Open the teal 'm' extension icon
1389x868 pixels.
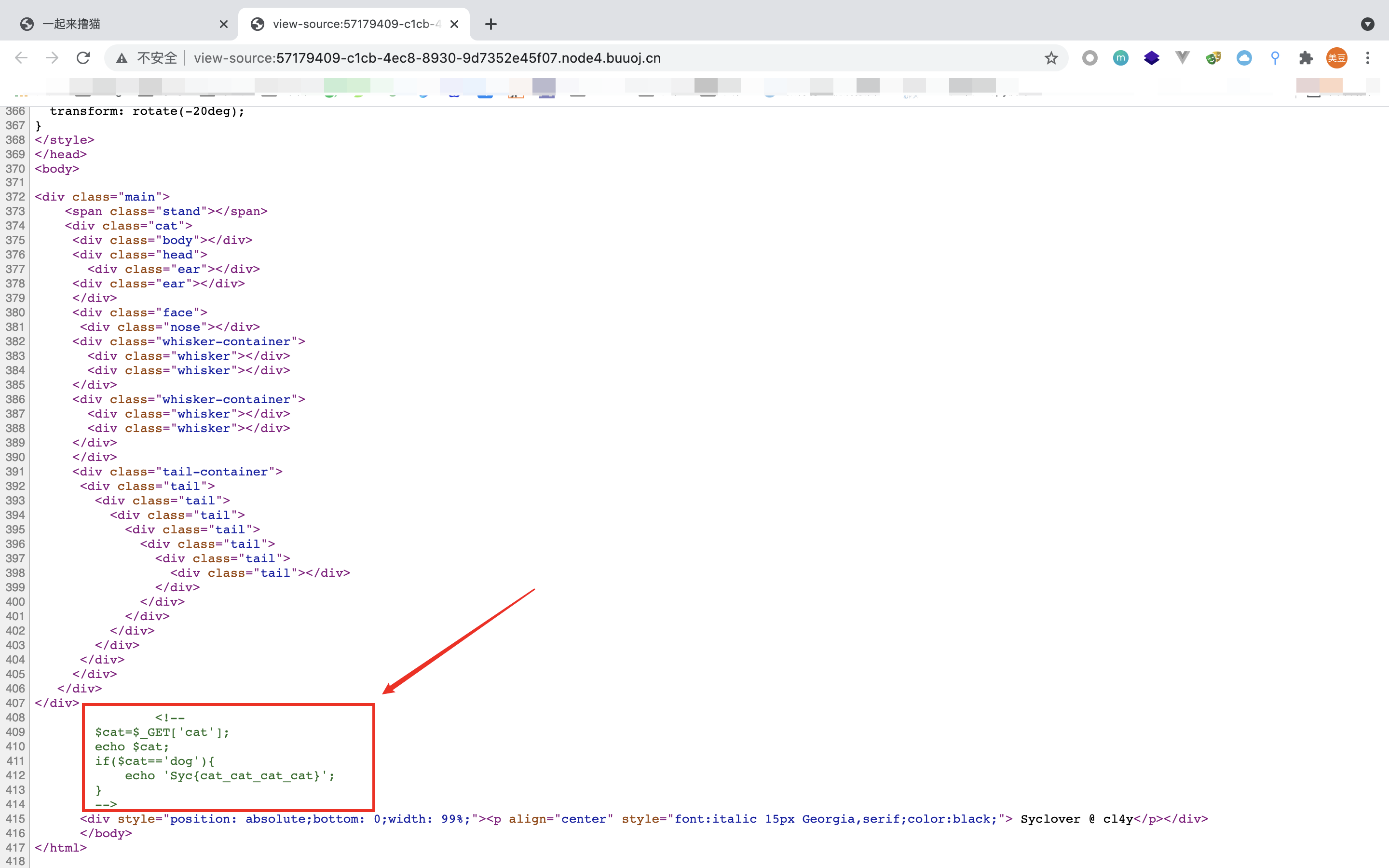1120,58
